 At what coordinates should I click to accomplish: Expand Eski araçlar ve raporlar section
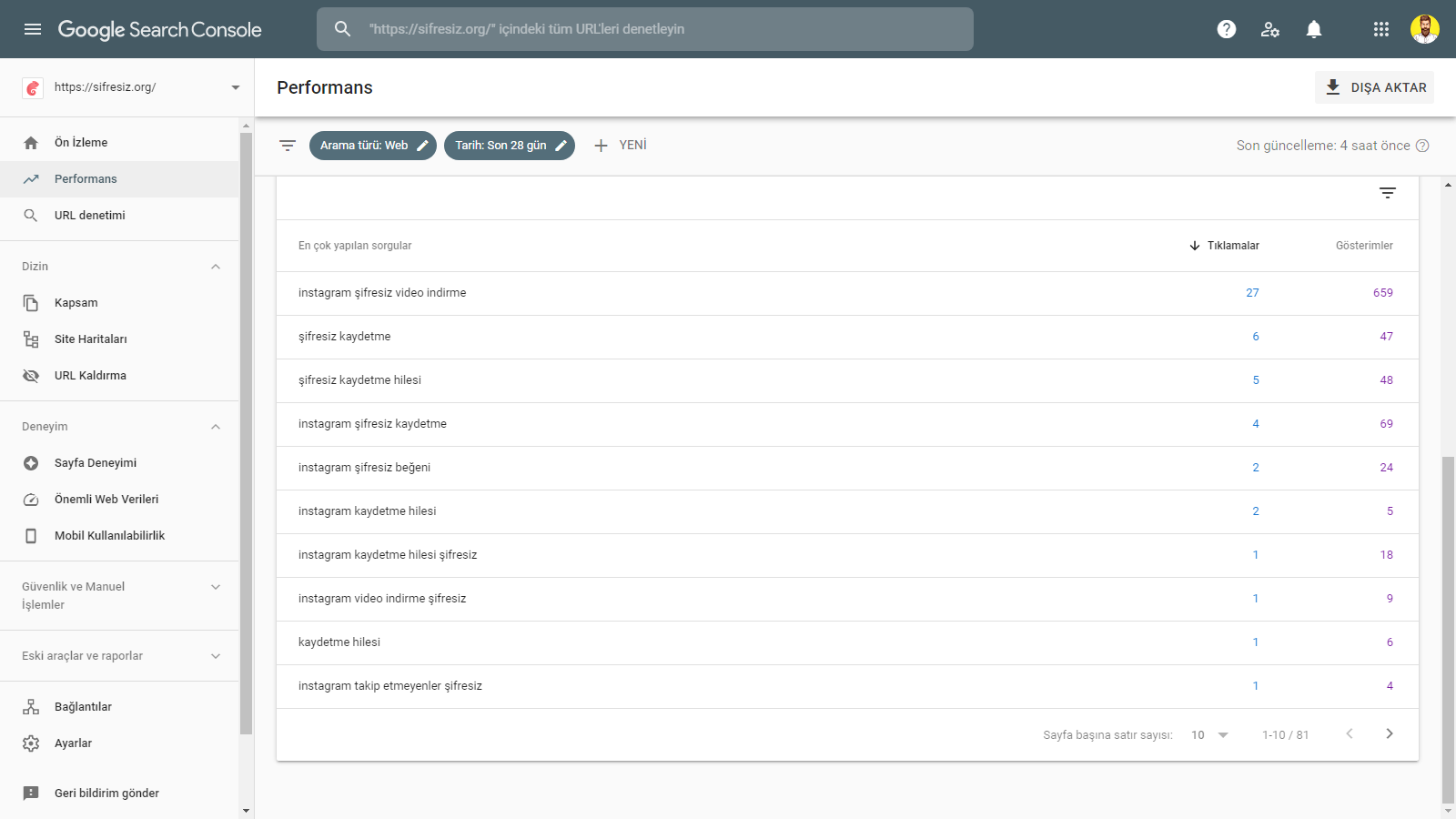(x=216, y=656)
